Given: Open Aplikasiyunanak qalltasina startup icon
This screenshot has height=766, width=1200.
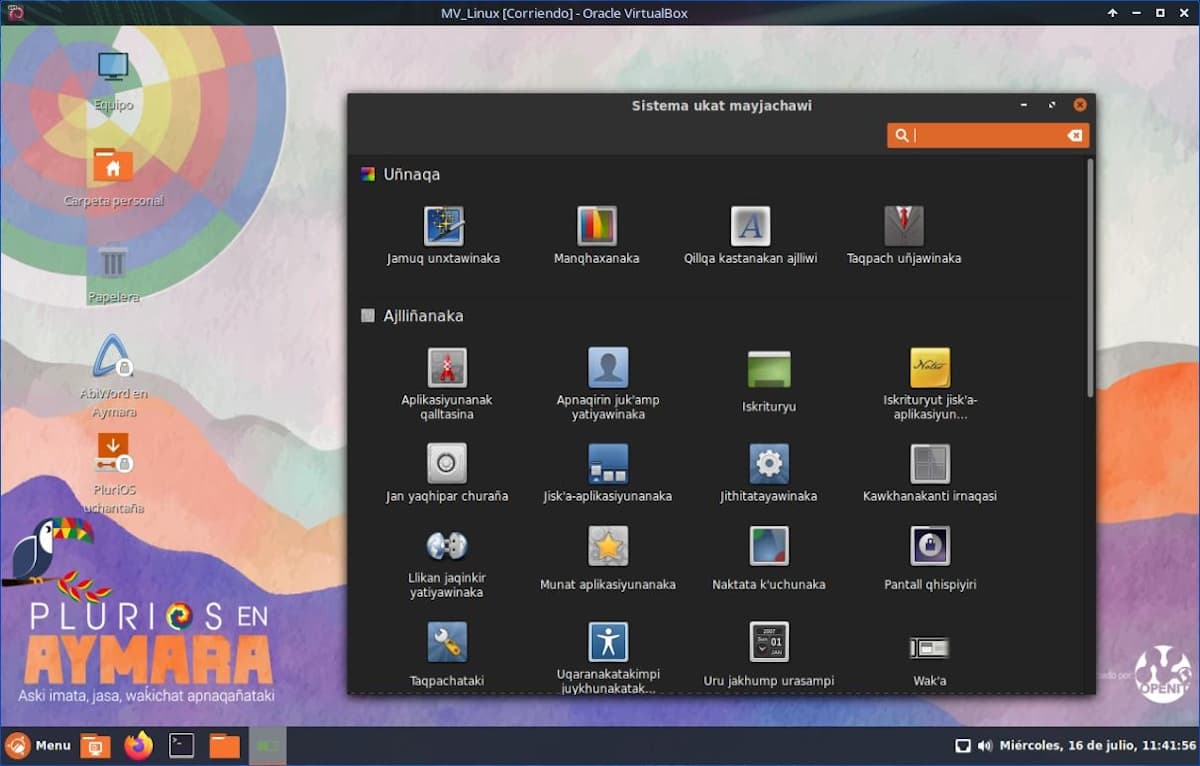Looking at the screenshot, I should pyautogui.click(x=447, y=367).
